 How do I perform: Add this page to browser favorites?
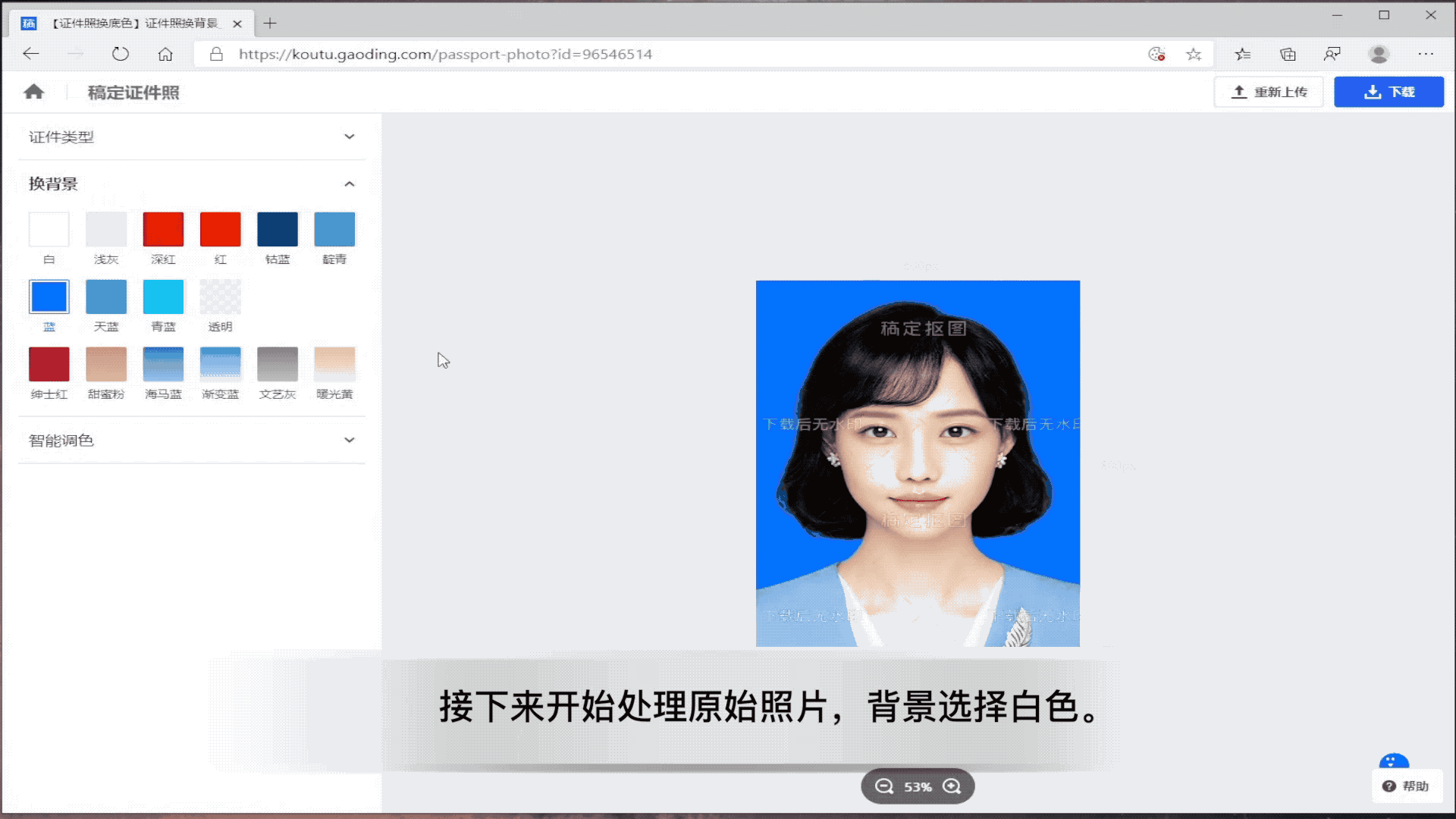[x=1194, y=54]
